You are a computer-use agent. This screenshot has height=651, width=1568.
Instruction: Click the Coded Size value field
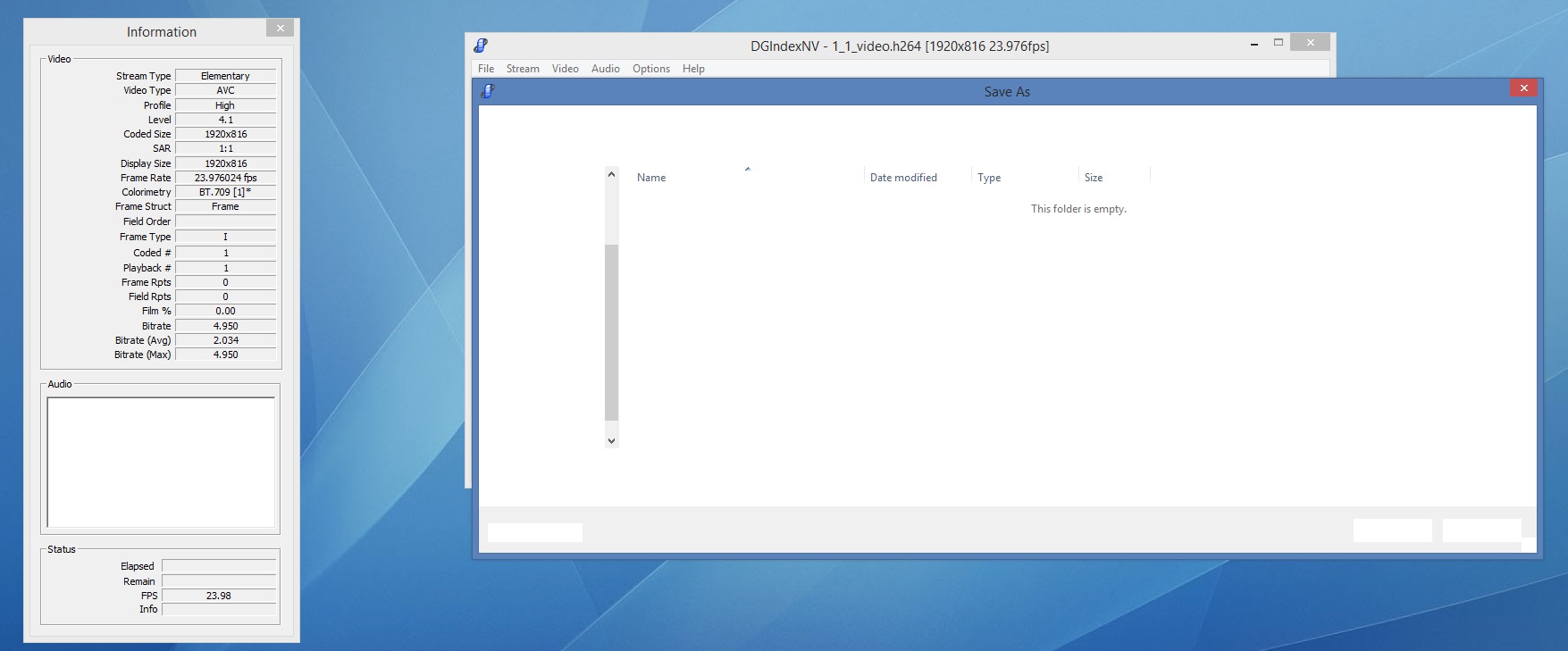point(225,134)
